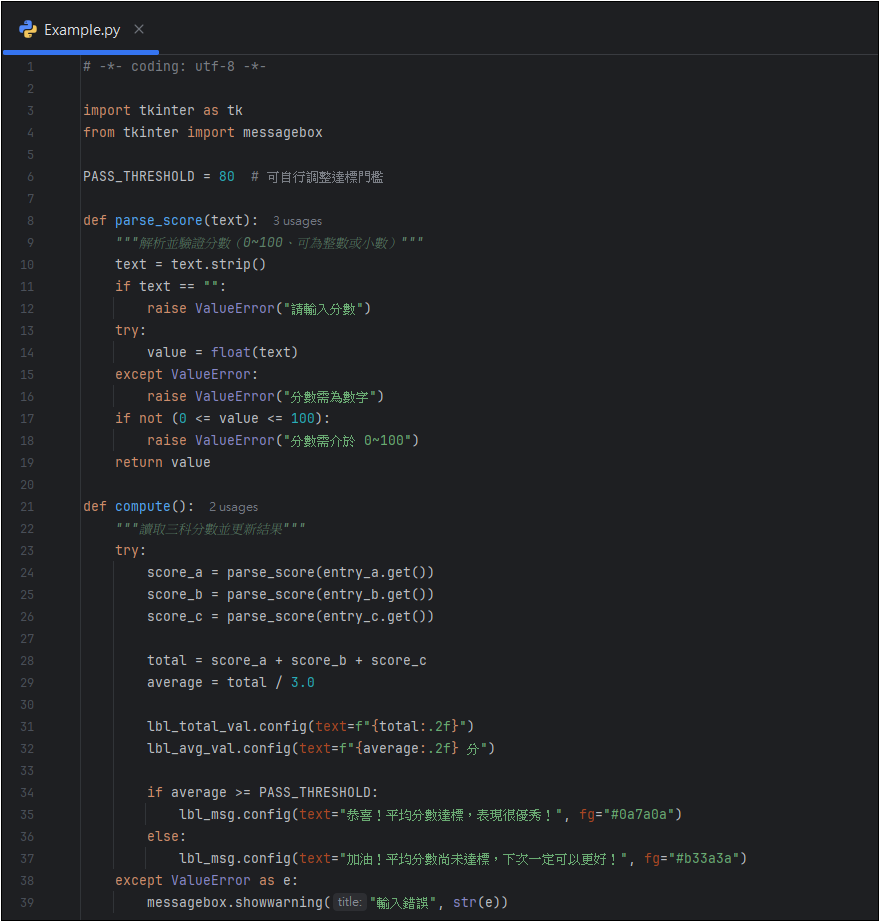Image resolution: width=880 pixels, height=922 pixels.
Task: Click the 3.0 divisor on line 29
Action: [x=302, y=683]
